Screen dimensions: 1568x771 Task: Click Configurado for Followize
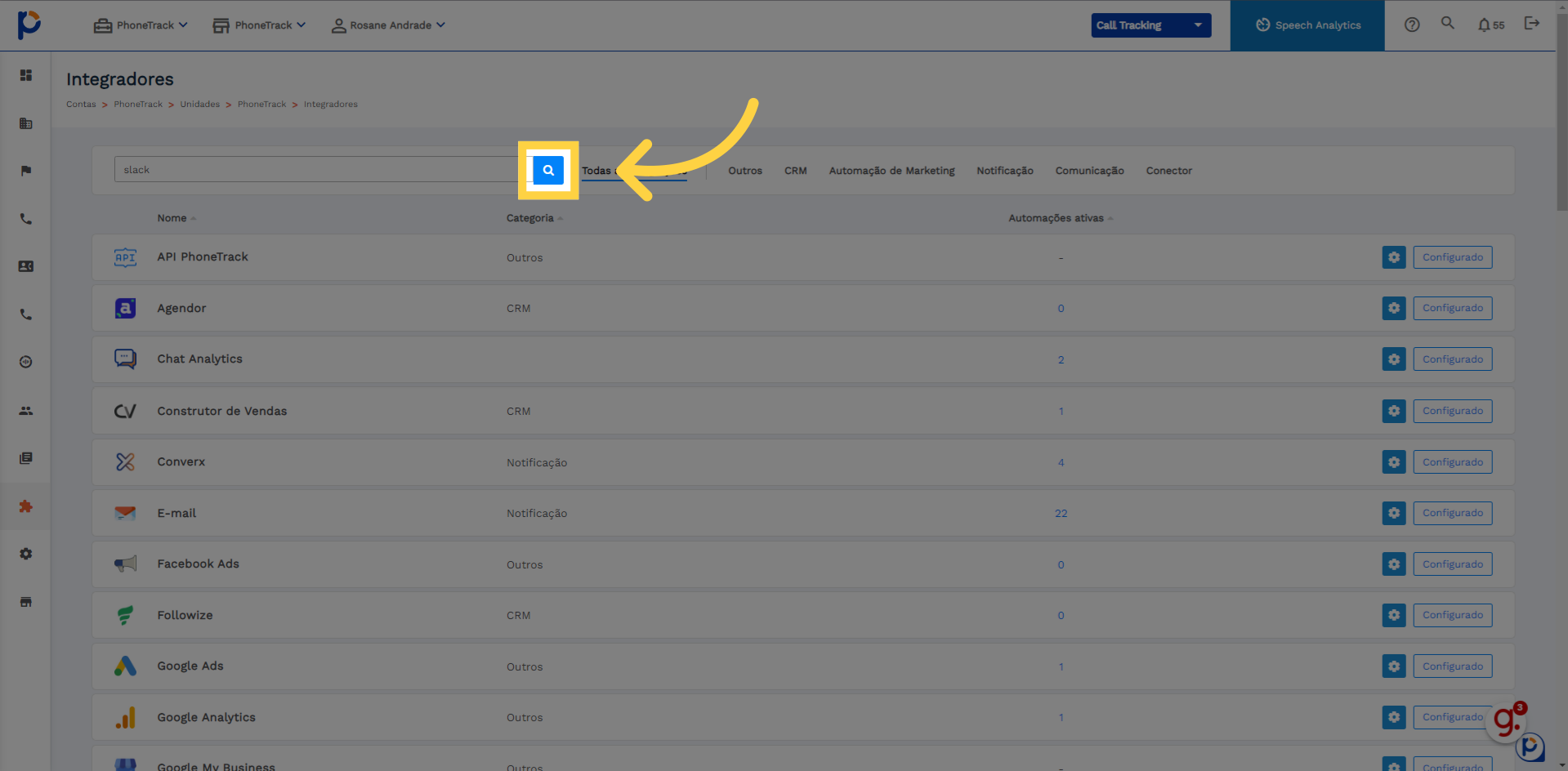click(1453, 615)
